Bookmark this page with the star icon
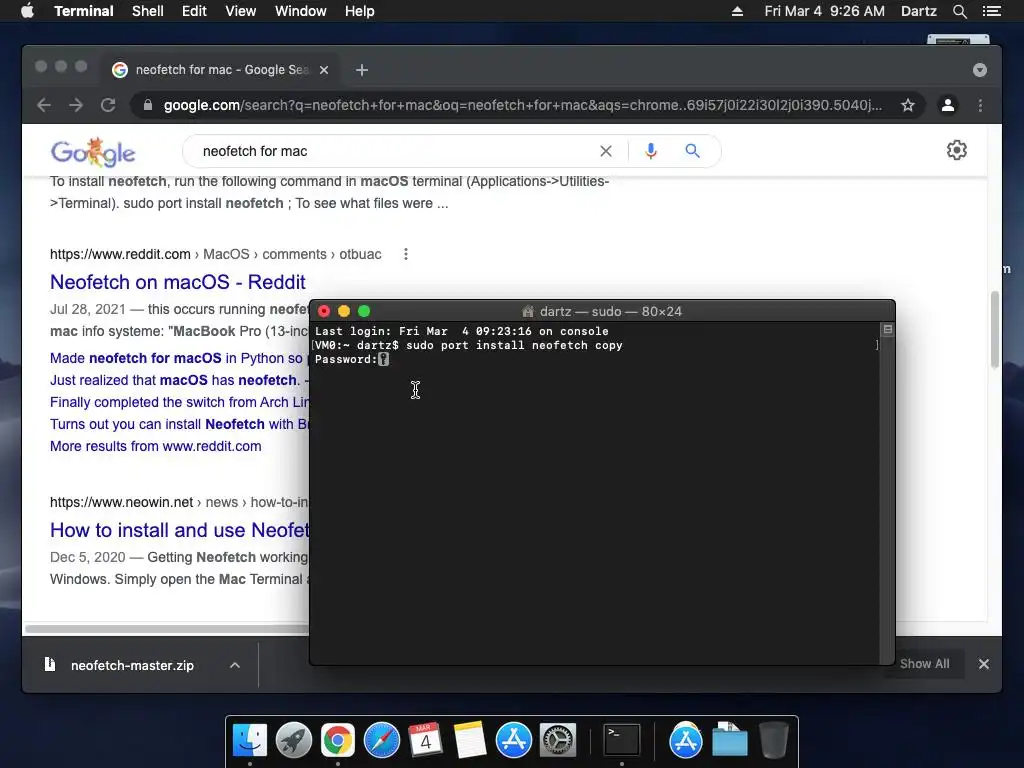This screenshot has height=768, width=1024. [x=908, y=105]
